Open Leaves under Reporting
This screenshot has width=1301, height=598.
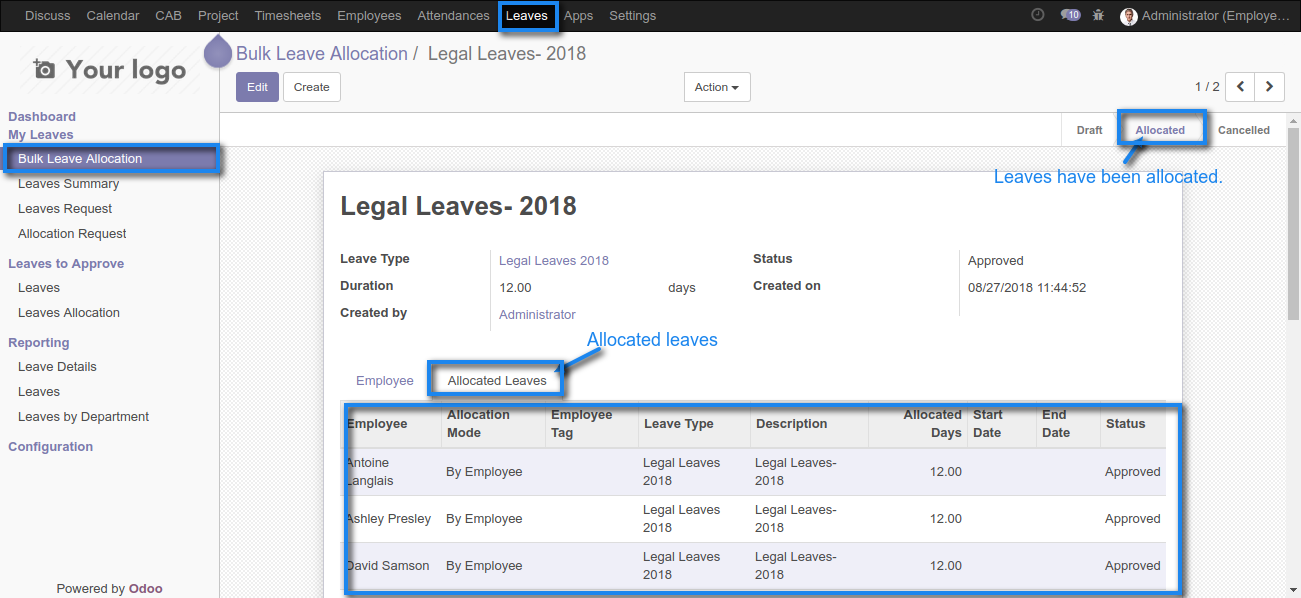(39, 392)
